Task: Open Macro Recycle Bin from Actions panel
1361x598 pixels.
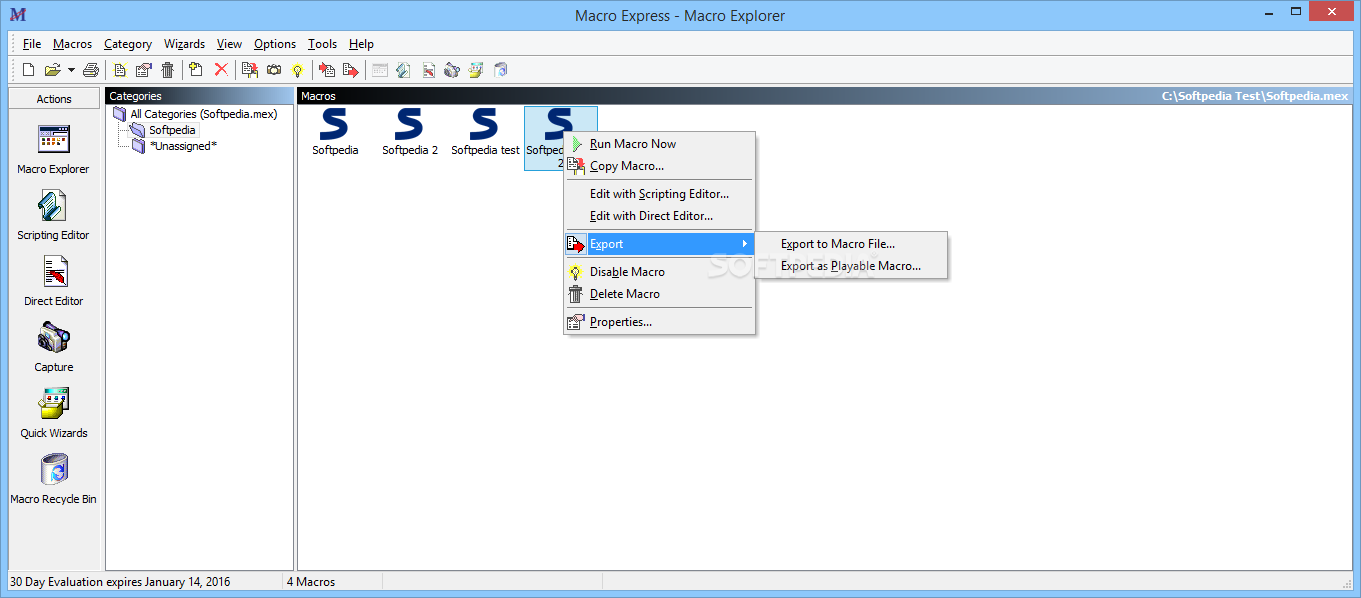Action: click(53, 479)
